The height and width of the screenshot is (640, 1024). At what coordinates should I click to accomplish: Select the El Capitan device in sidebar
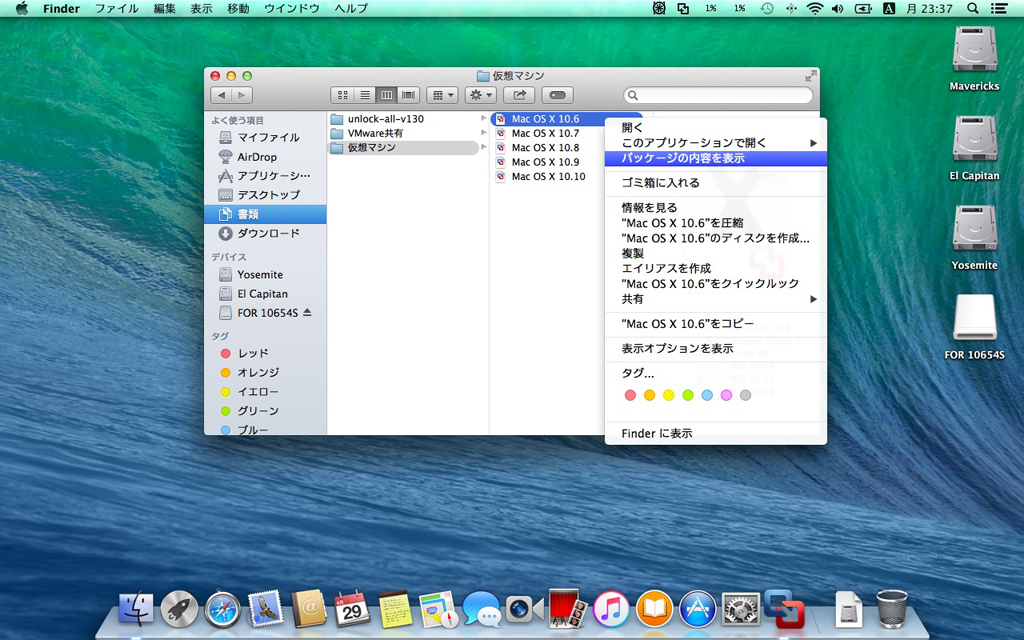[265, 294]
